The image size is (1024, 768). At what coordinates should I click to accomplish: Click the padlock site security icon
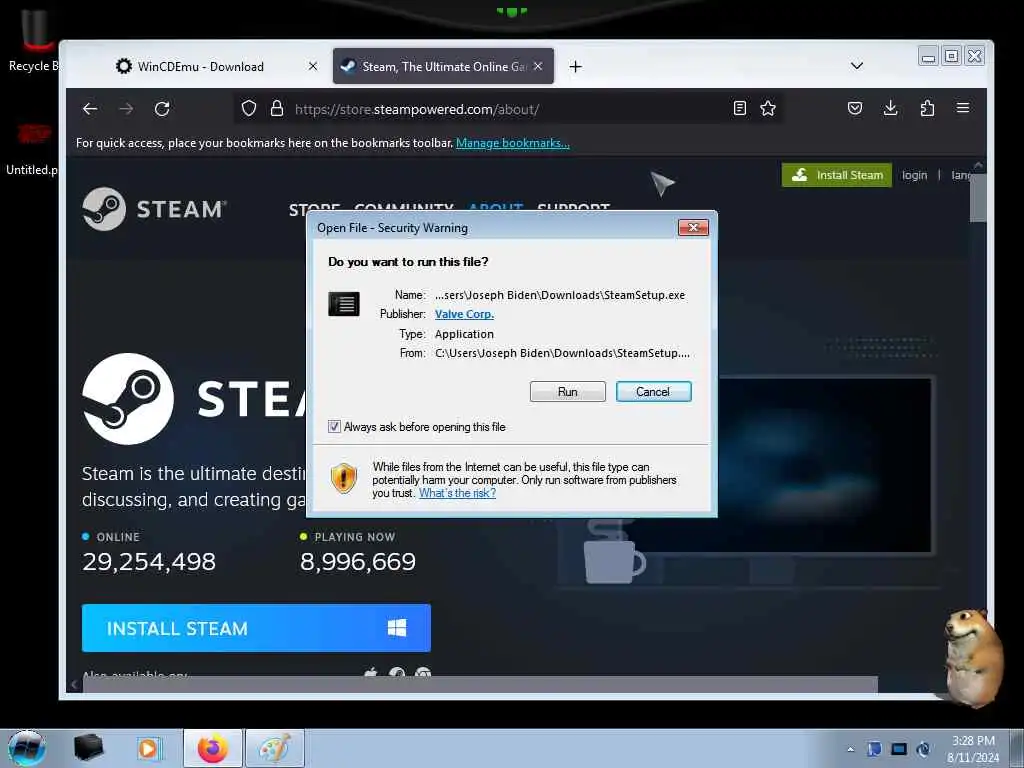pyautogui.click(x=277, y=108)
